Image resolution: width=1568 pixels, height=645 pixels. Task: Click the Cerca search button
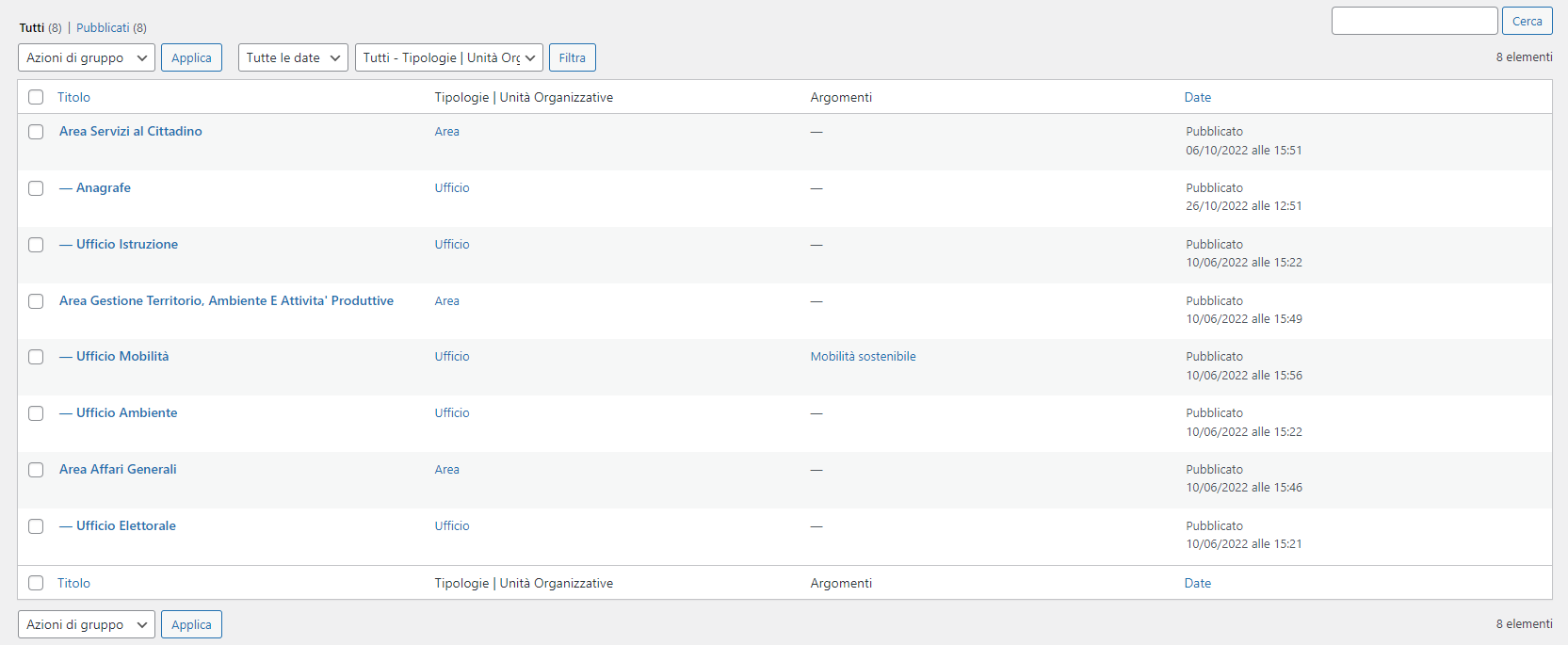pos(1527,21)
